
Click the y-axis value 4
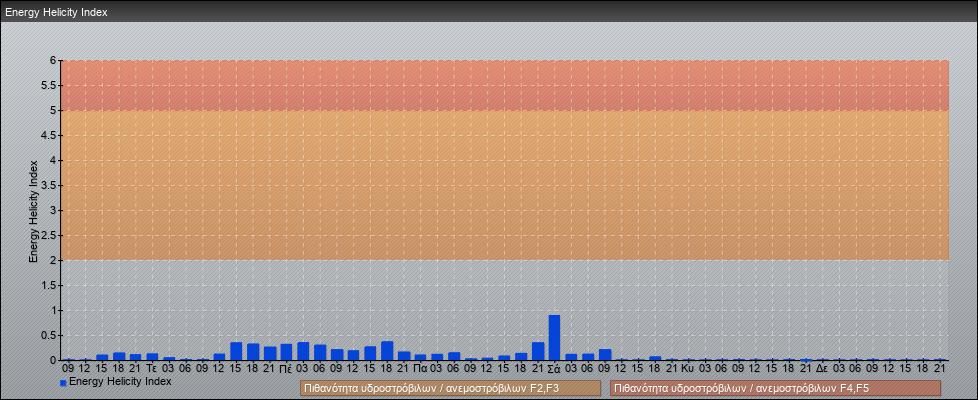coord(54,160)
